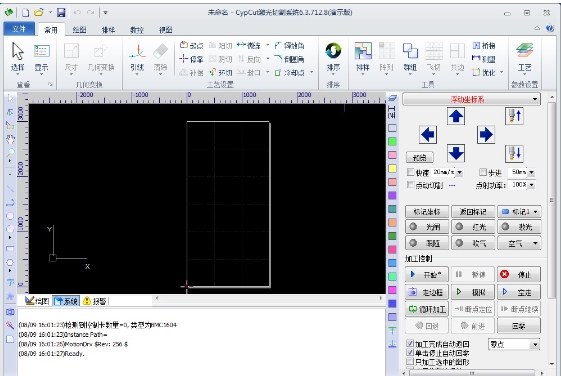This screenshot has height=376, width=561.
Task: Open the step distance dropdown
Action: point(532,172)
